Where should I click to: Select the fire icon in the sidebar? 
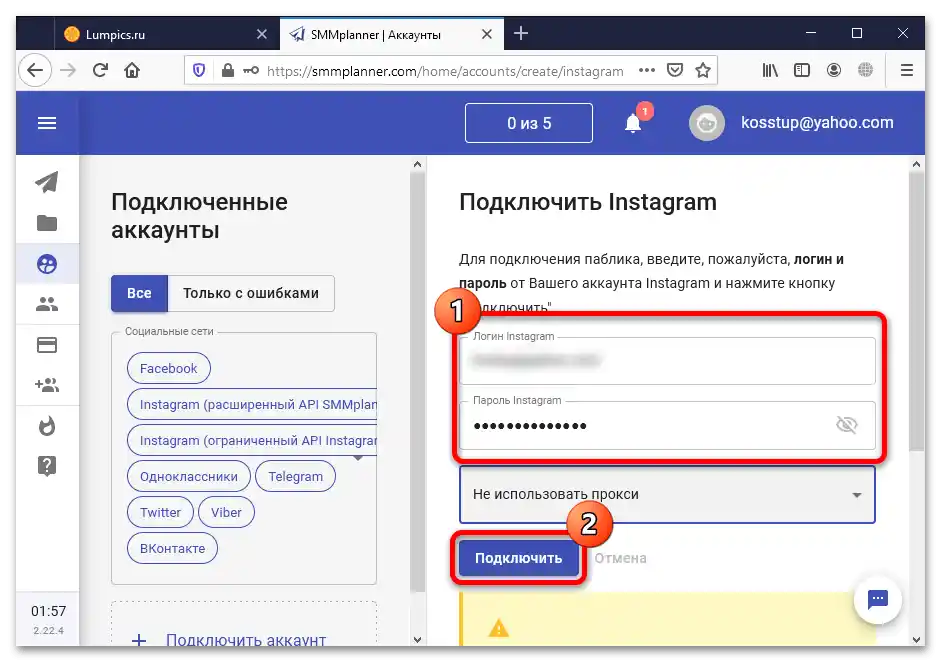(47, 426)
